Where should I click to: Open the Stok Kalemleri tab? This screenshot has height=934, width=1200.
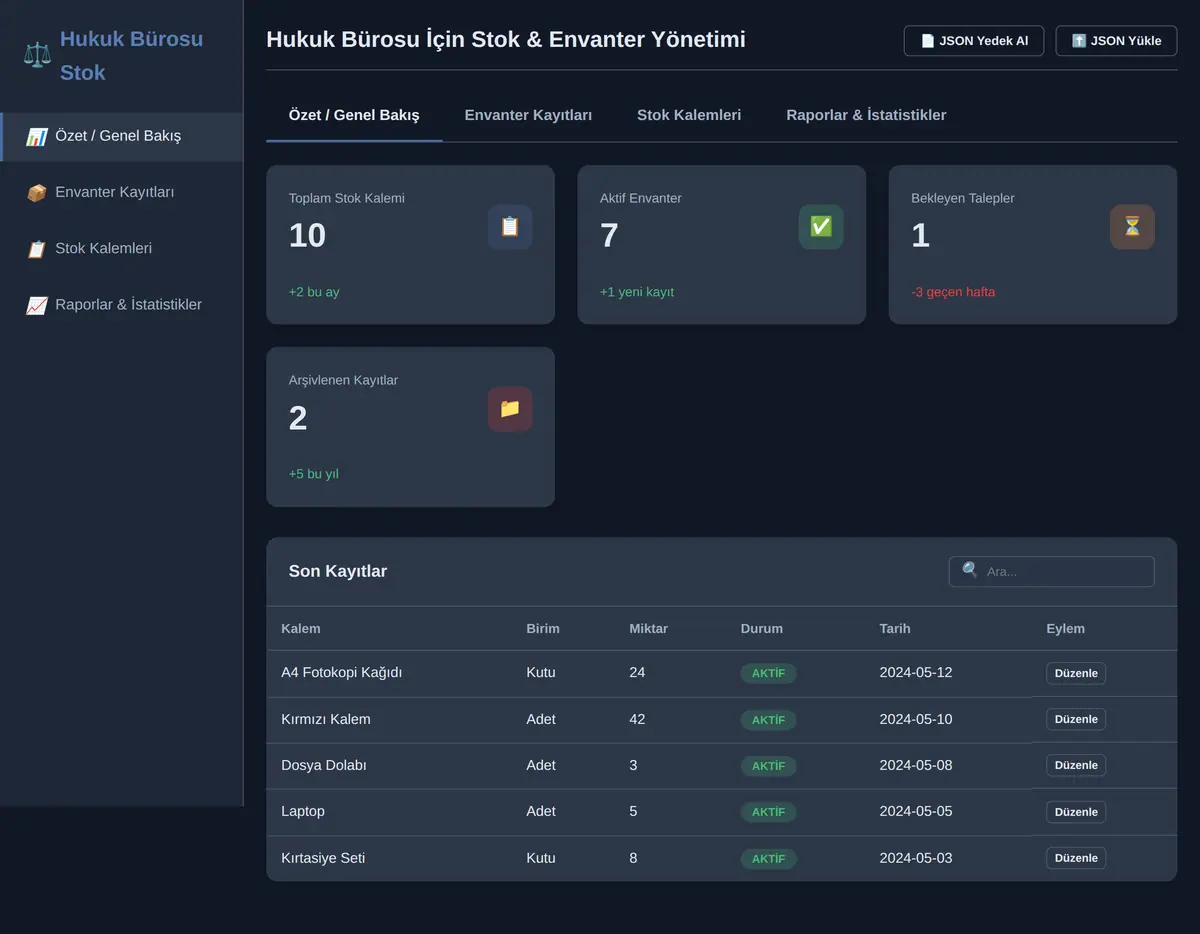(689, 115)
